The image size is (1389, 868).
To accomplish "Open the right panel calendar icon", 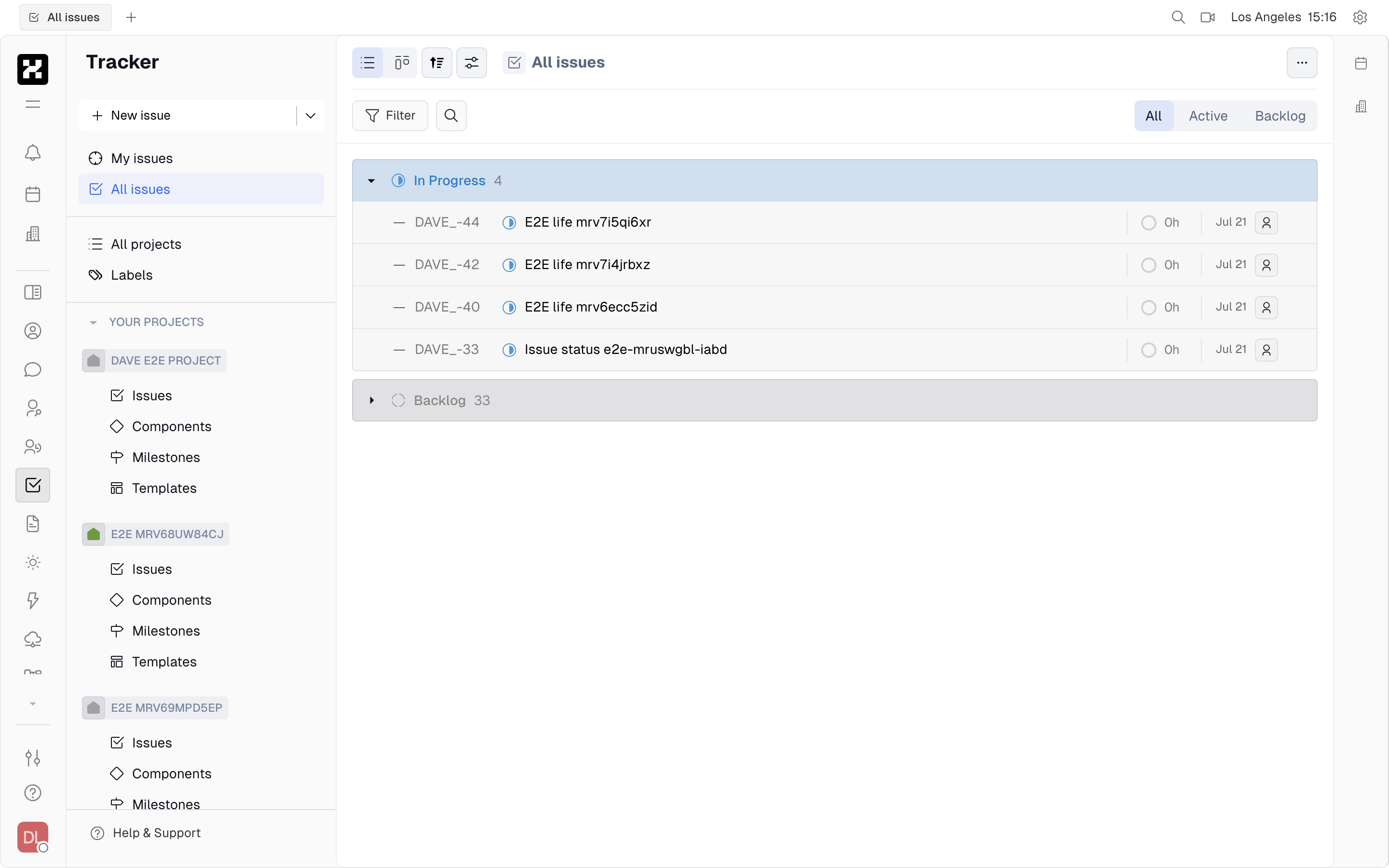I will (1361, 63).
